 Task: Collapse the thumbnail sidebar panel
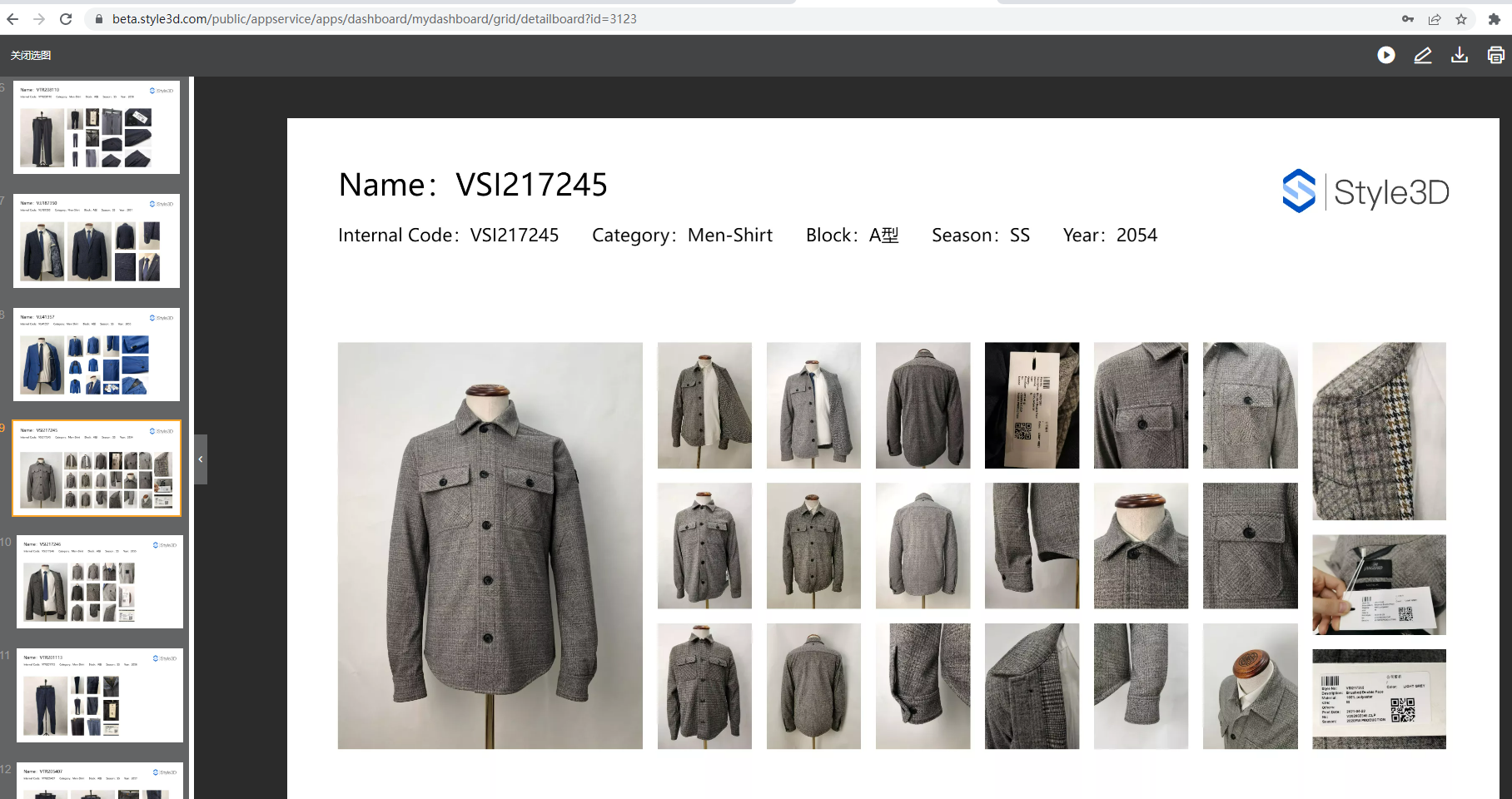pyautogui.click(x=201, y=459)
